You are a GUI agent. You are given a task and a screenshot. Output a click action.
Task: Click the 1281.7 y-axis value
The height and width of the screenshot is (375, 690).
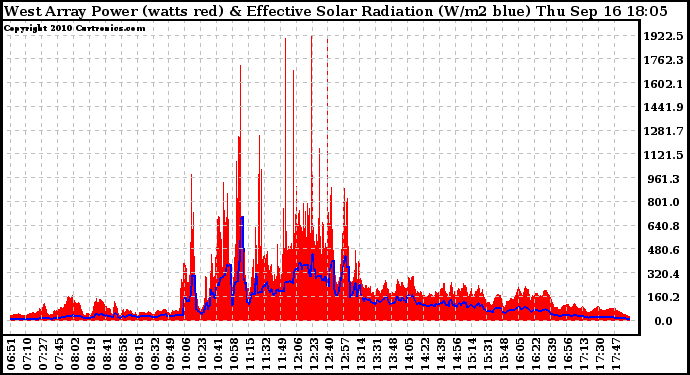point(664,131)
